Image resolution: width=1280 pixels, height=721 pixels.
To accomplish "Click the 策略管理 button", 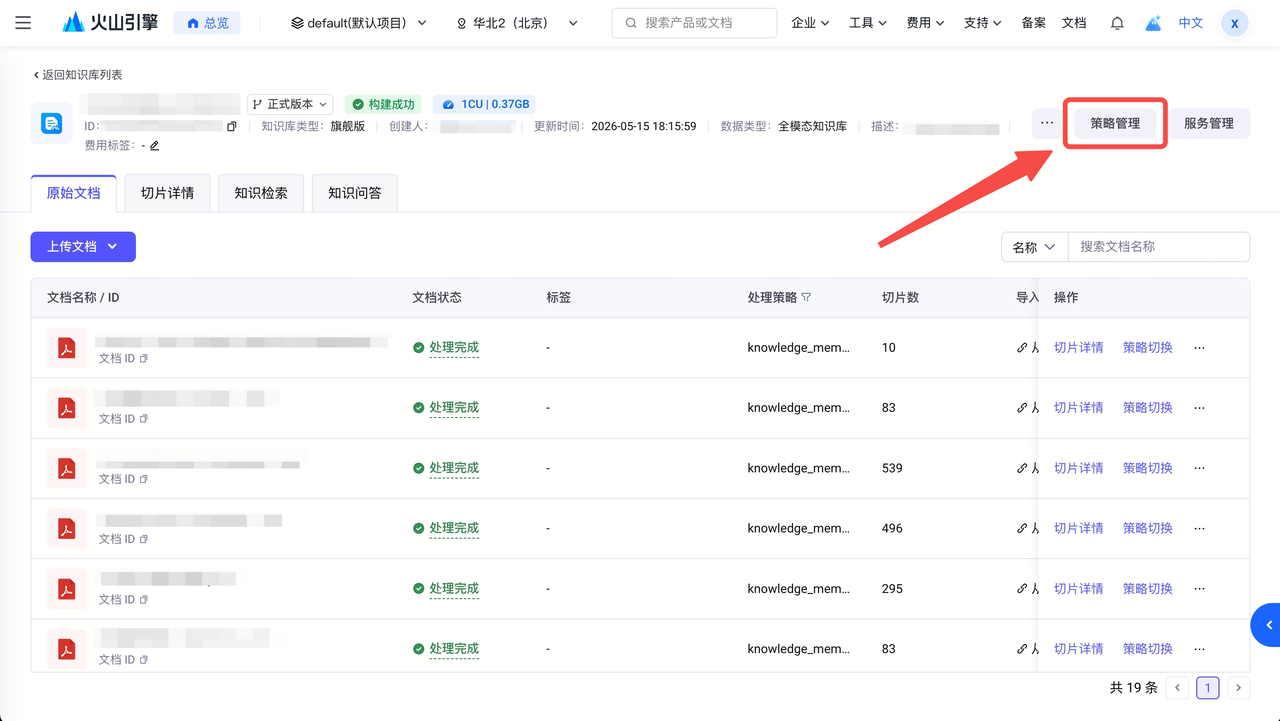I will point(1115,123).
